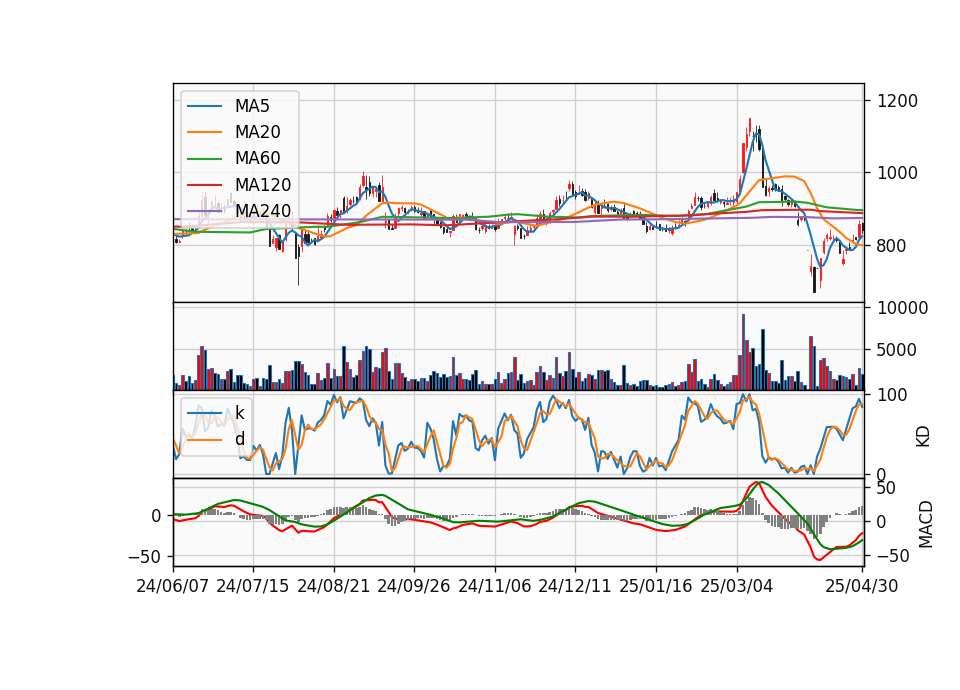Click the 24/11/06 date label

tap(495, 586)
